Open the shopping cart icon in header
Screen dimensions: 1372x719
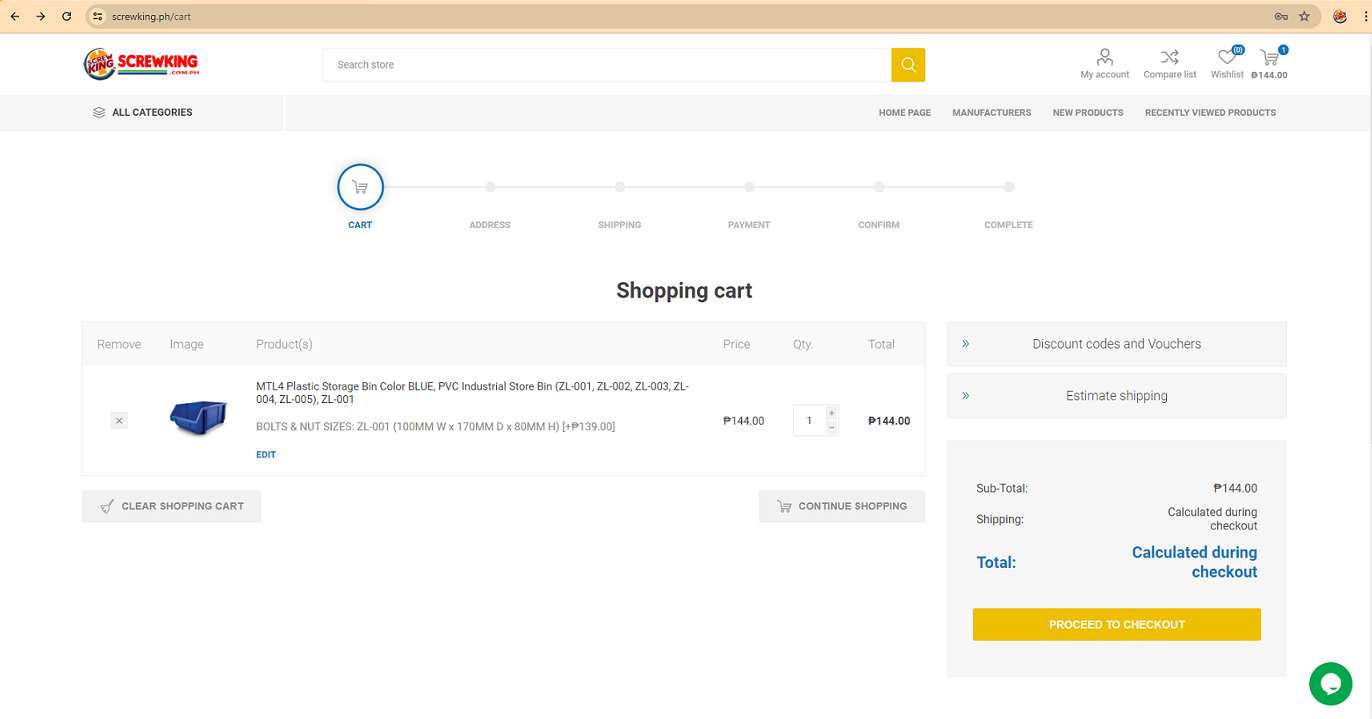pyautogui.click(x=1269, y=58)
